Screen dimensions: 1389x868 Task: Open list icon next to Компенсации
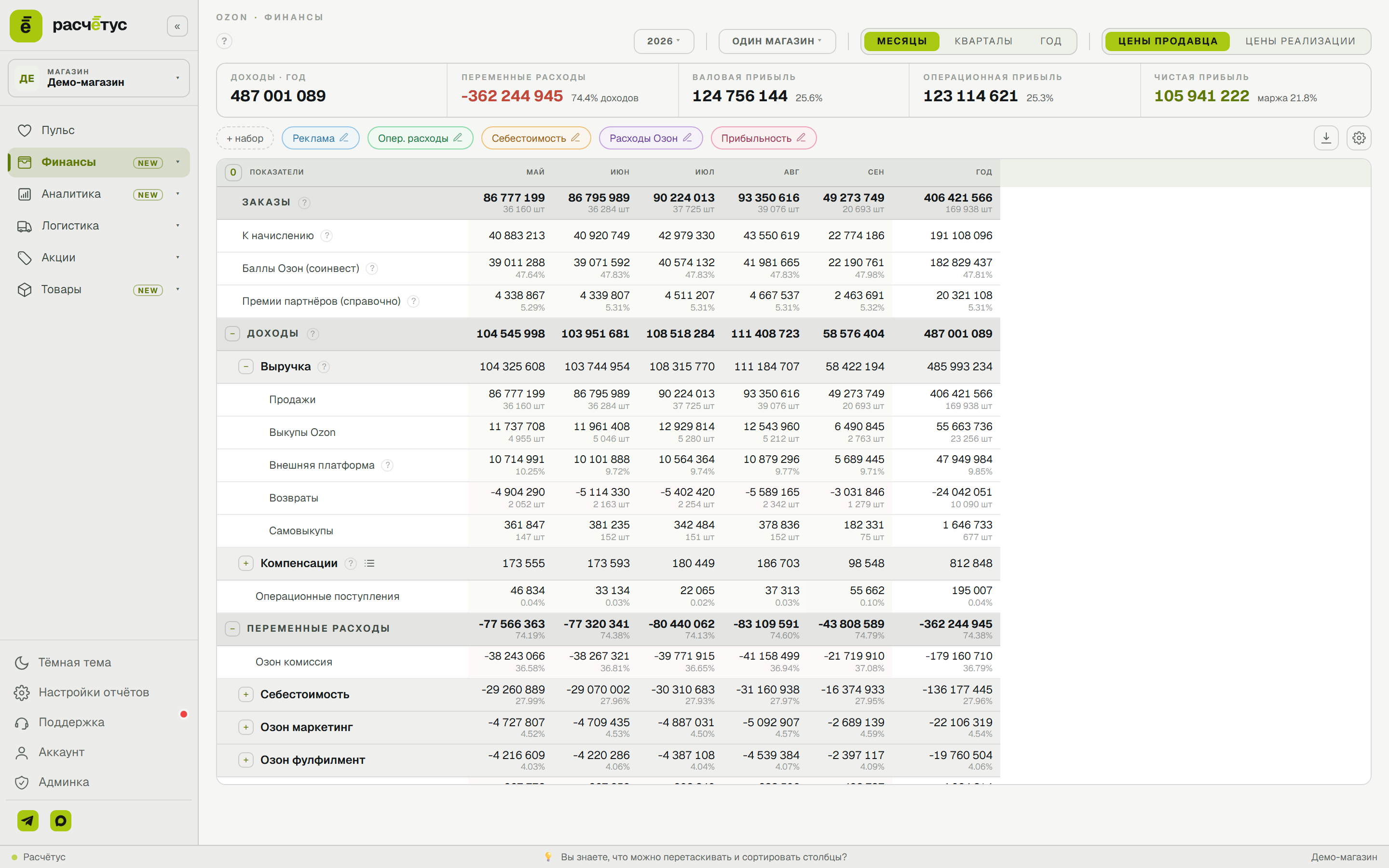point(369,563)
